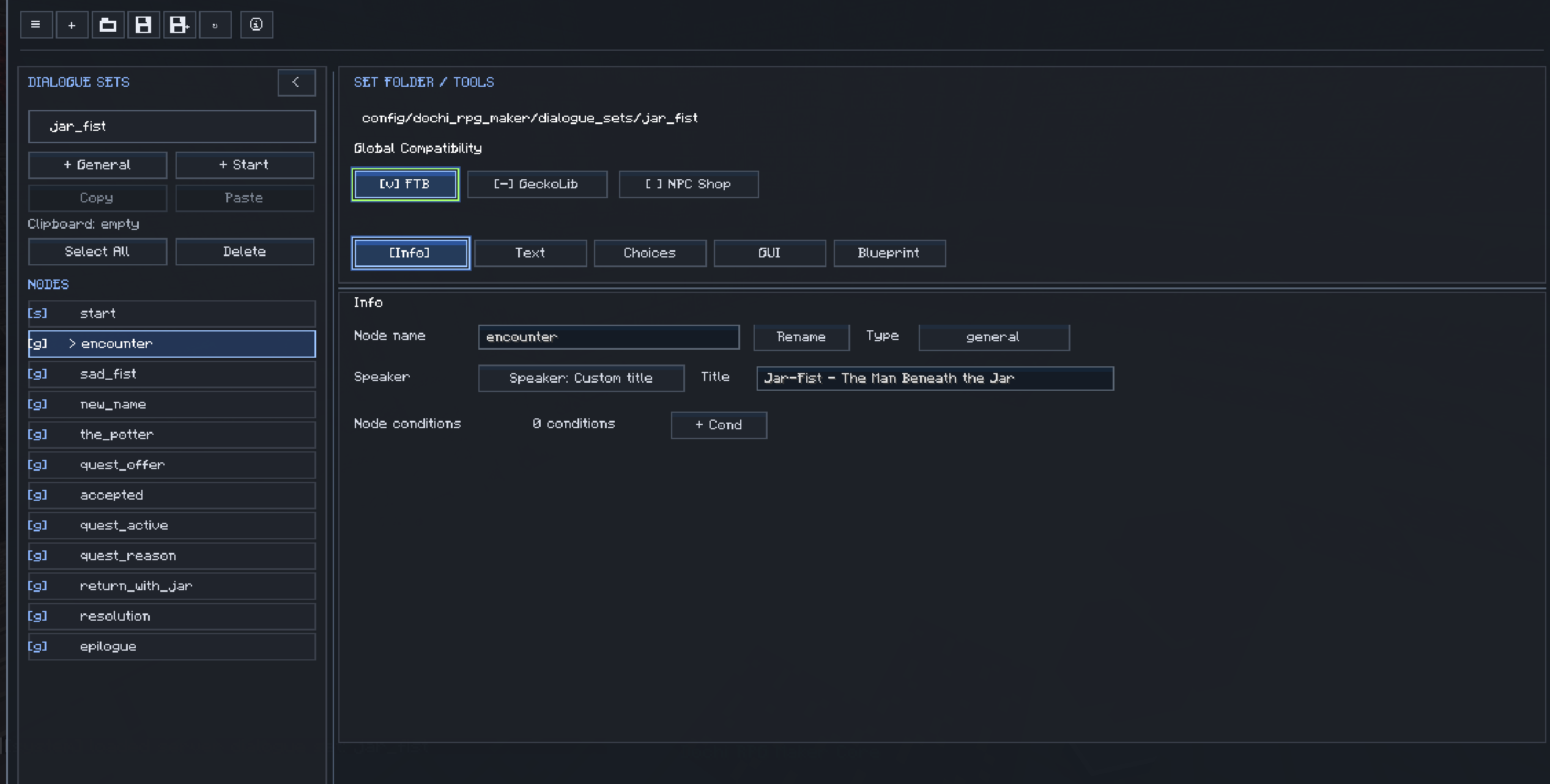Toggle GeckoLib compatibility option
The image size is (1550, 784).
tap(537, 184)
